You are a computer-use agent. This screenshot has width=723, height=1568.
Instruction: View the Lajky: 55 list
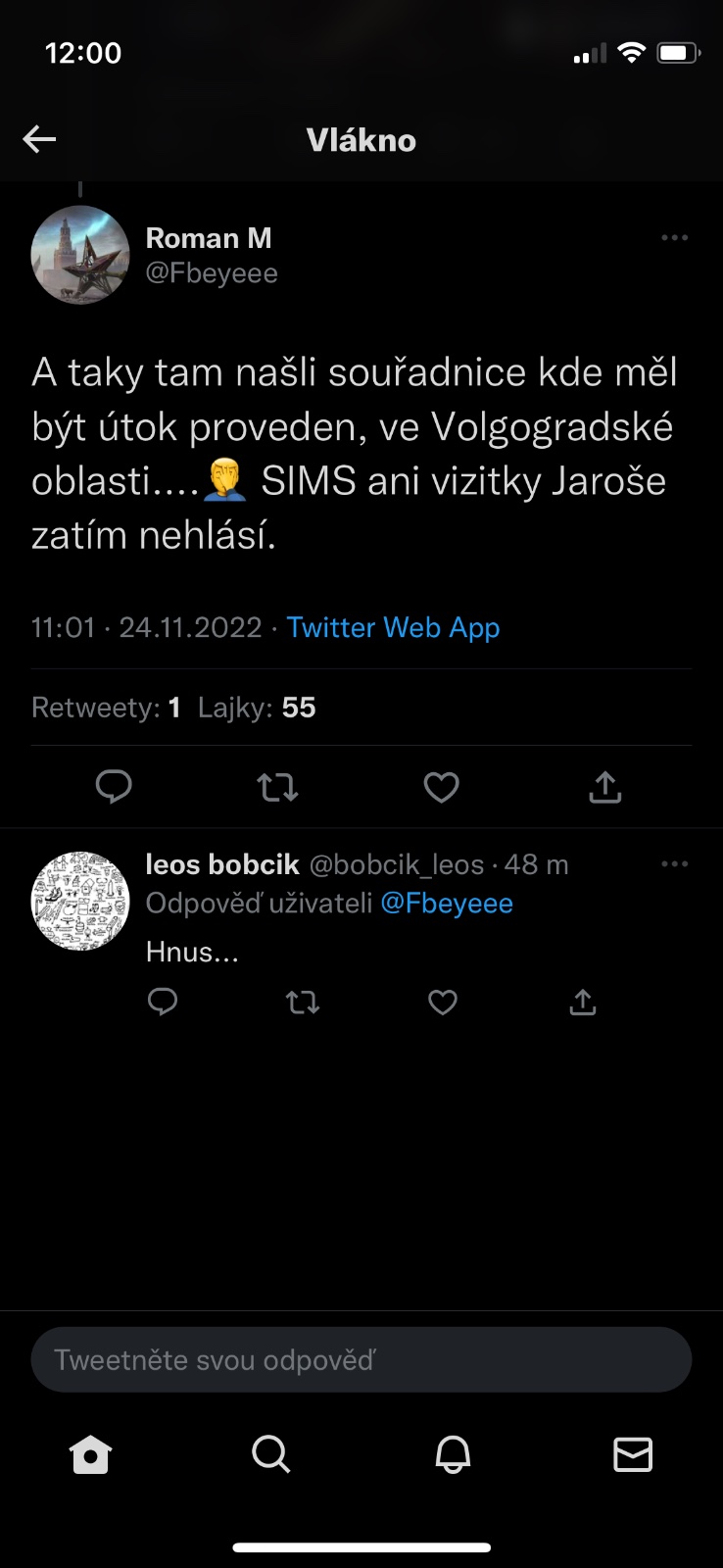[x=257, y=708]
